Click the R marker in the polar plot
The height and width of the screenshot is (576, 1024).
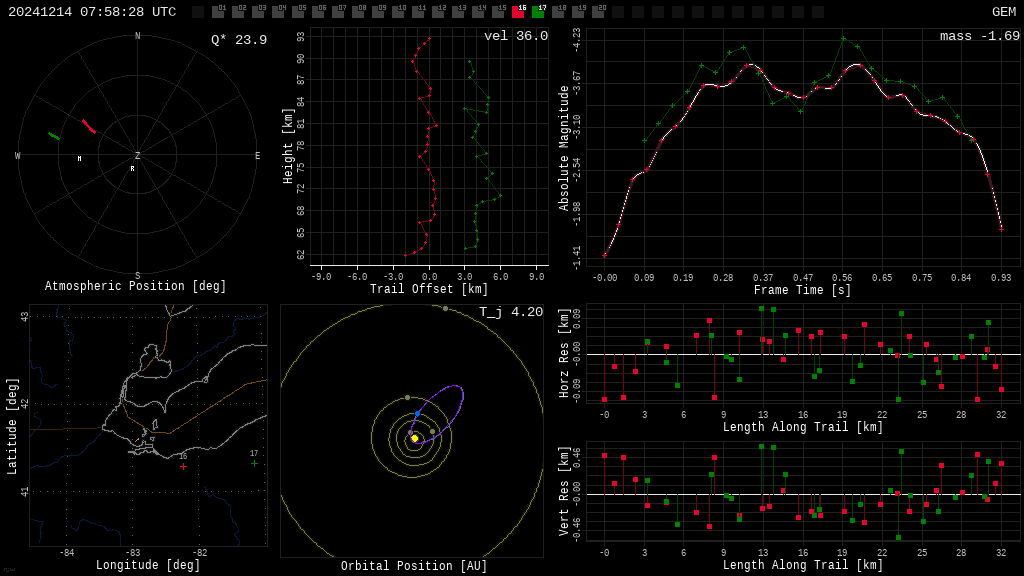coord(132,168)
